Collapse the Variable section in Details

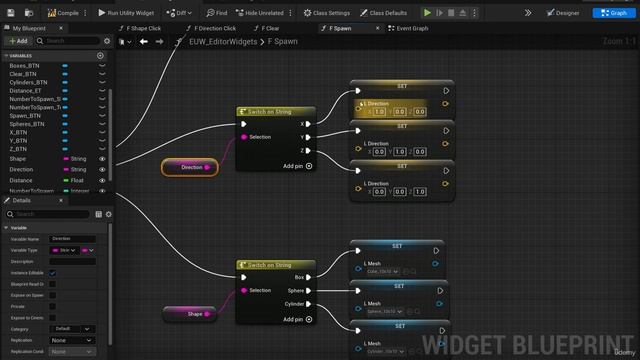click(6, 228)
